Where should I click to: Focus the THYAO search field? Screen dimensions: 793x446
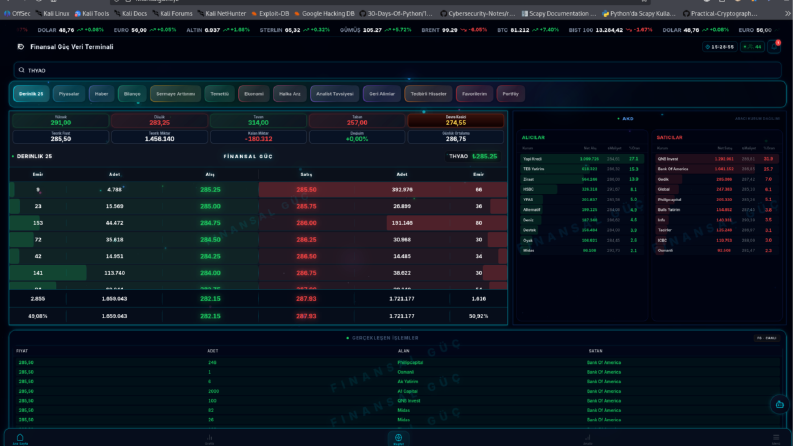pos(398,70)
